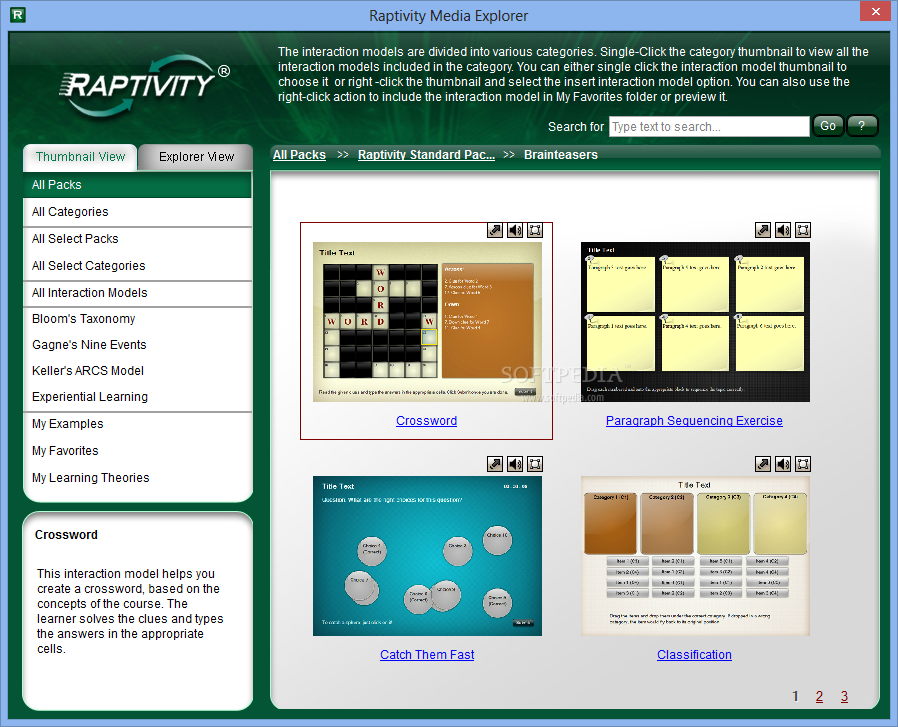Select the Catch Them Fast thumbnail
Screen dimensions: 898x727
click(x=427, y=556)
